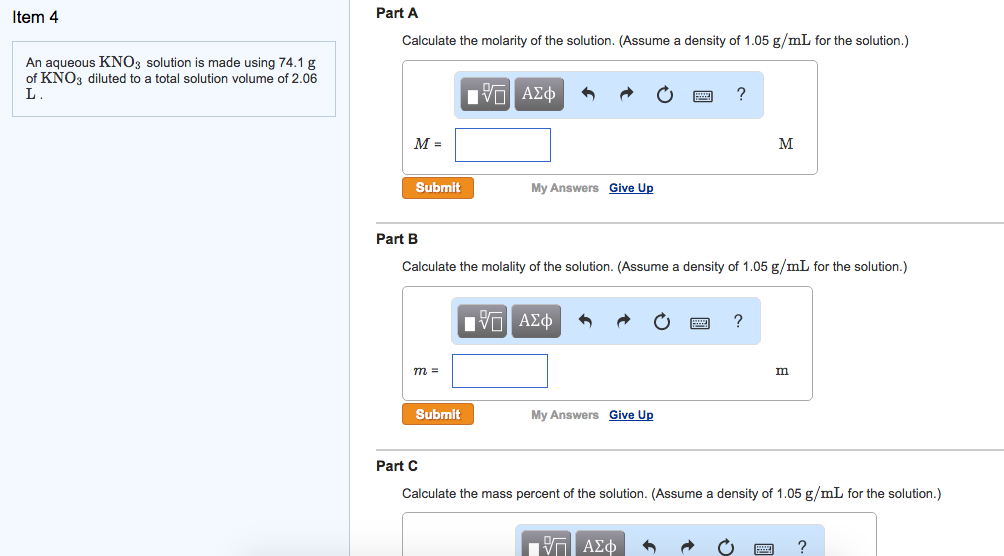This screenshot has height=556, width=1004.
Task: Redo entry in Part A toolbar
Action: (x=626, y=95)
